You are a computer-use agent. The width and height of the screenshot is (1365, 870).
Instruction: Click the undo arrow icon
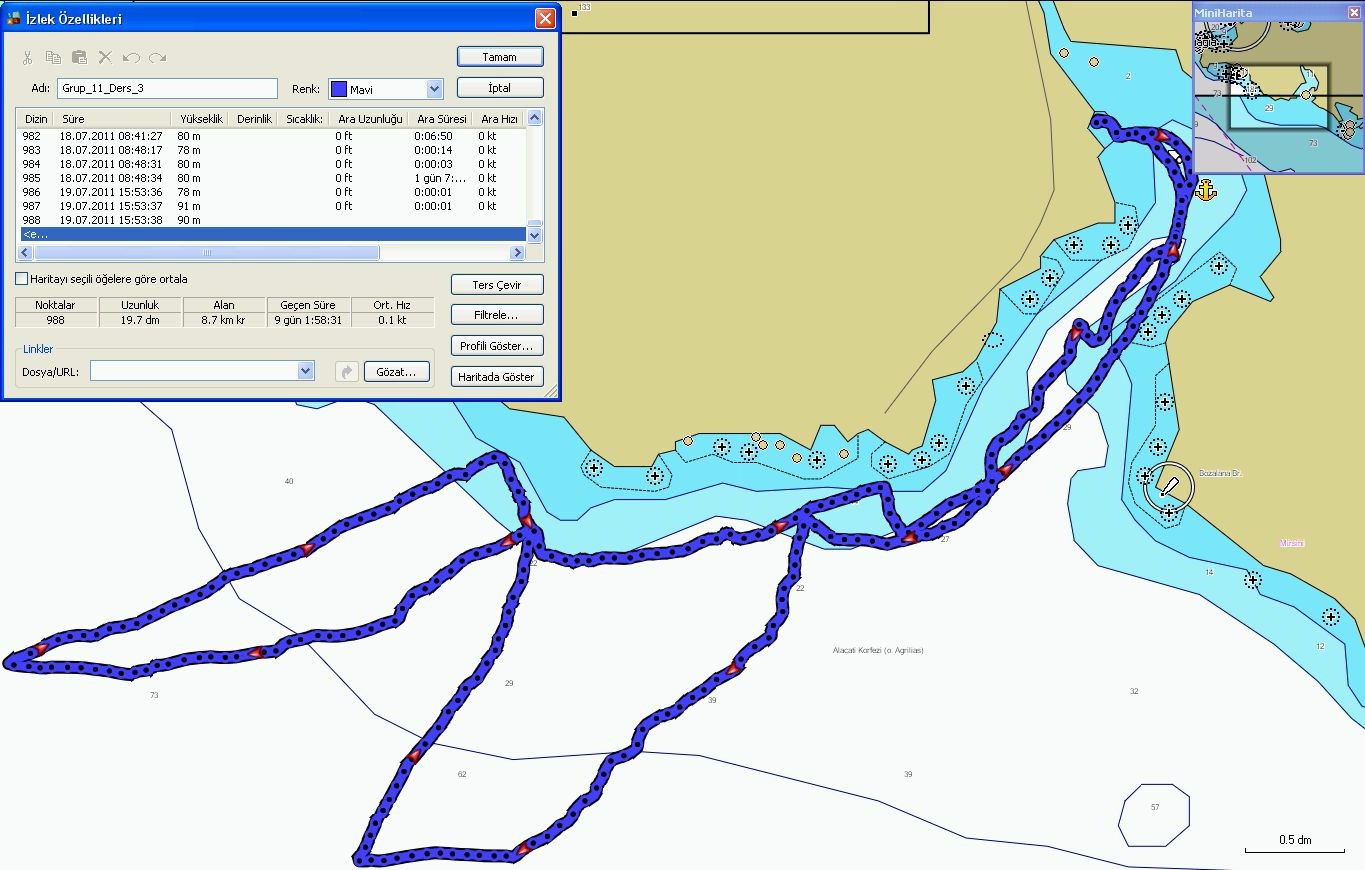coord(131,58)
